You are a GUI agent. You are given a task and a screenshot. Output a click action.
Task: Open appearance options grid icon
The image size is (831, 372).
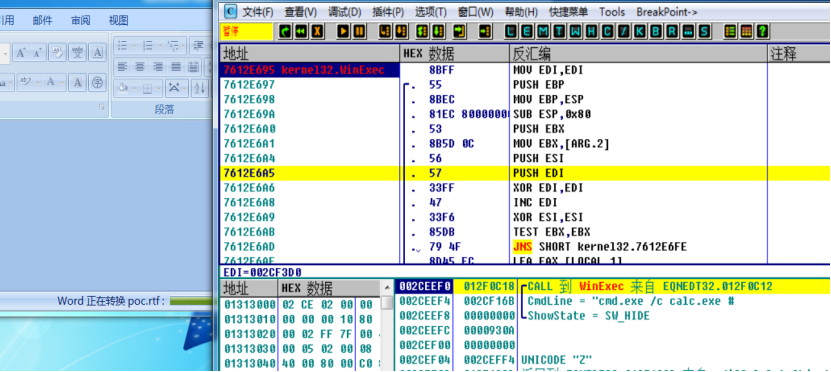click(x=746, y=32)
